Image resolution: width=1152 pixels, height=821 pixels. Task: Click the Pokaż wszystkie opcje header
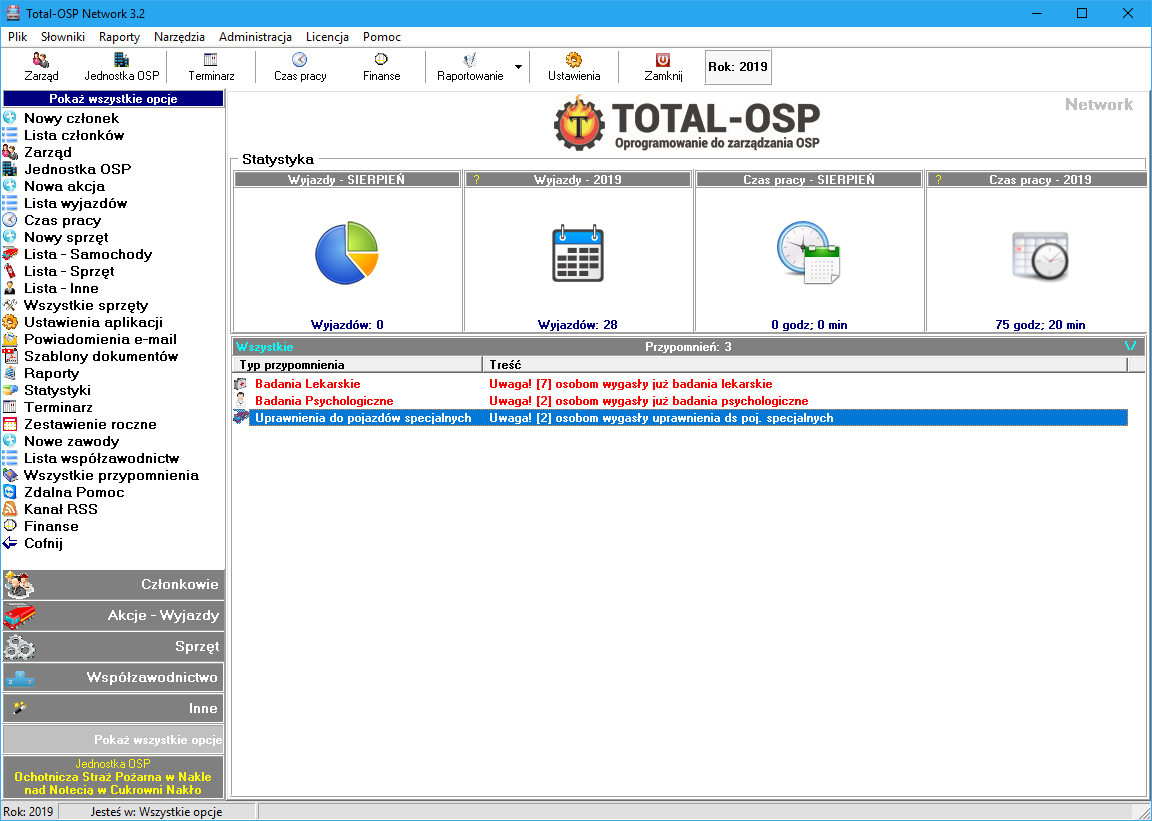click(113, 98)
